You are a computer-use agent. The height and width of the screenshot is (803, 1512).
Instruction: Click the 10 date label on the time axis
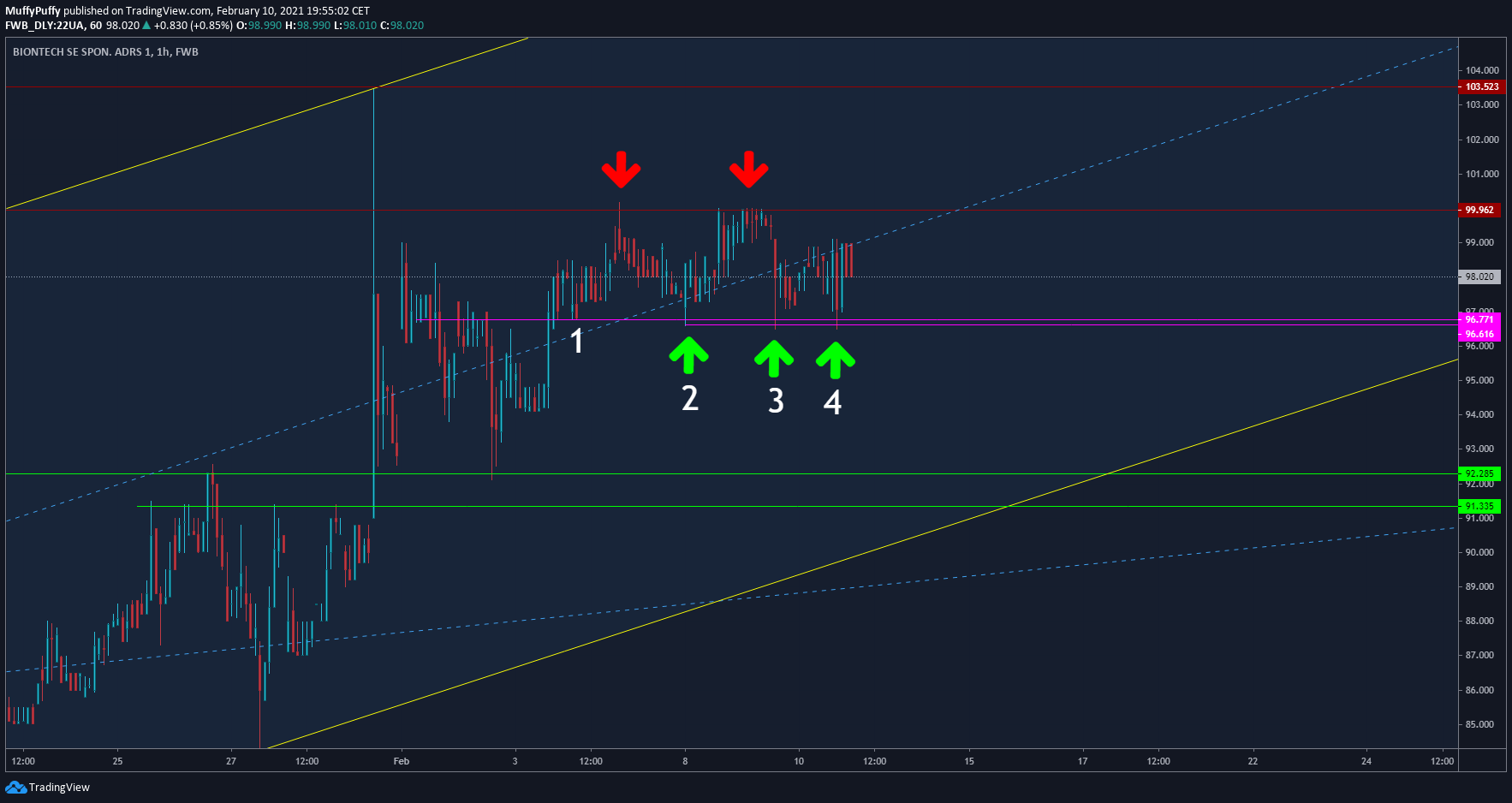pos(799,761)
